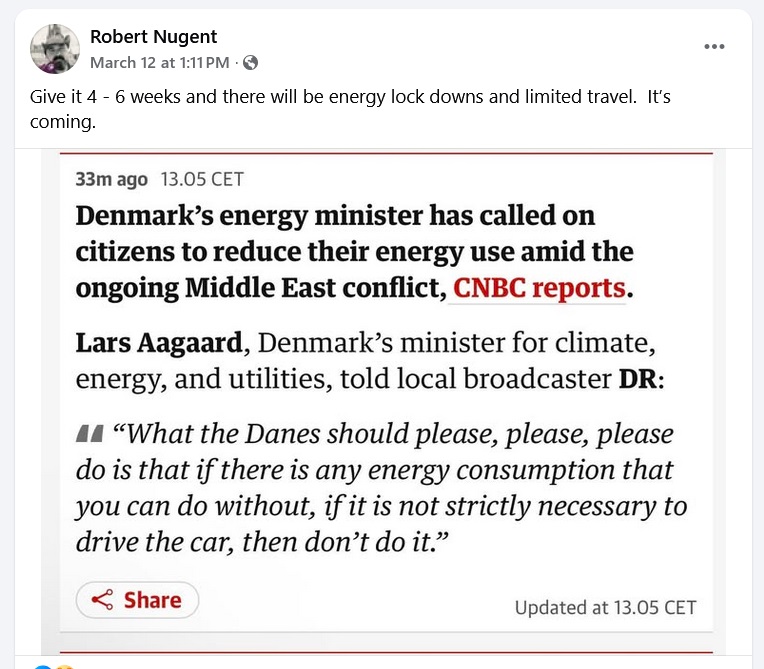Open Robert Nugent's profile name link
The image size is (764, 669).
pyautogui.click(x=153, y=37)
